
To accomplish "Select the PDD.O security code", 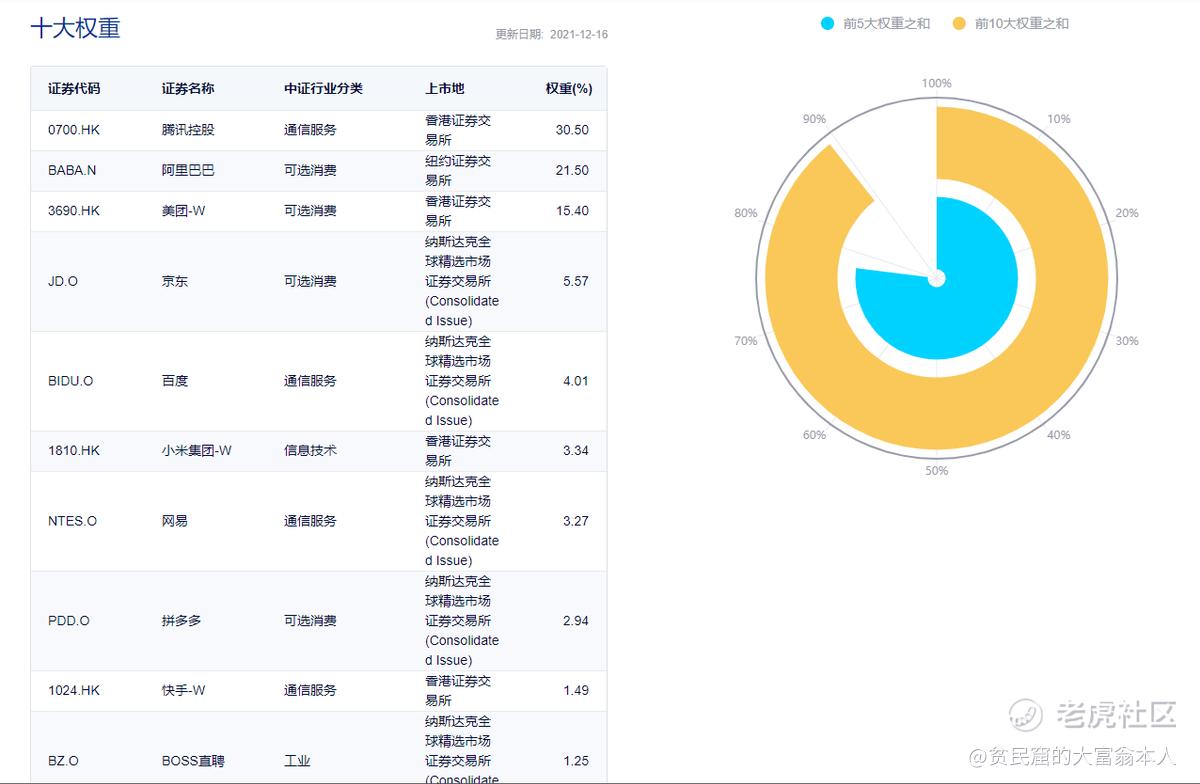I will click(69, 621).
